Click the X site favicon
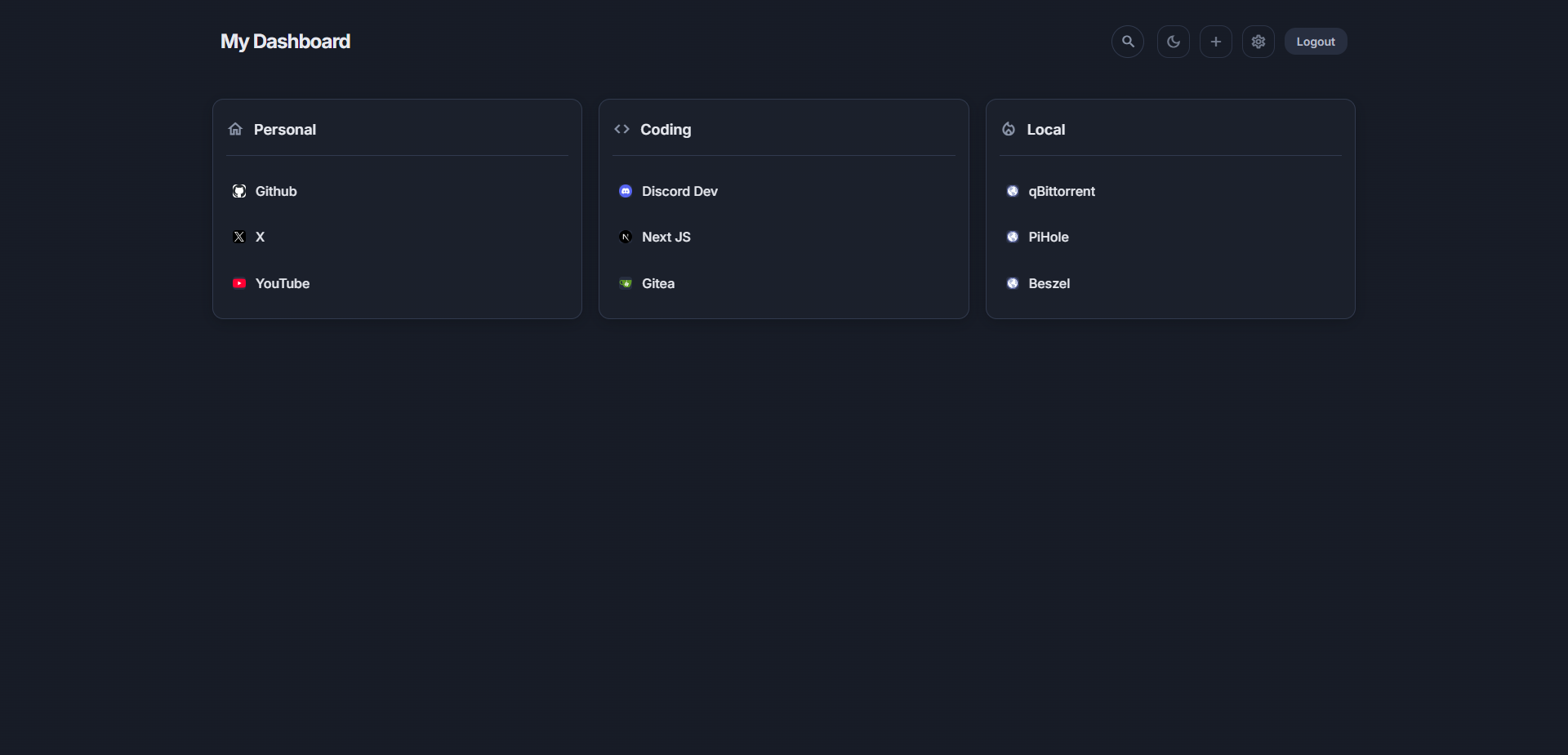1568x755 pixels. point(239,237)
